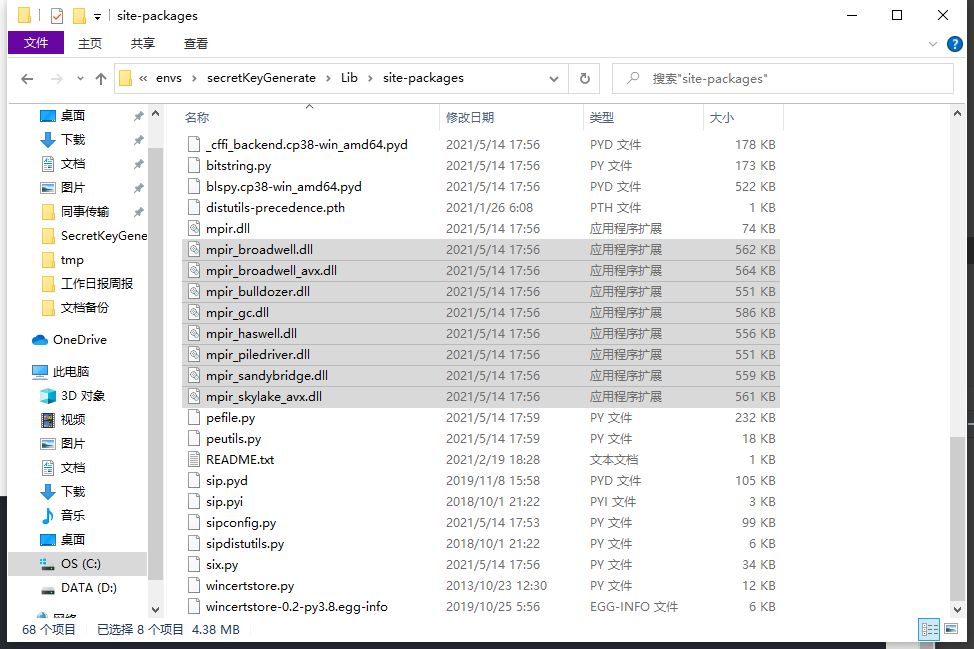Click the Help question mark icon
Viewport: 974px width, 649px height.
pos(954,44)
